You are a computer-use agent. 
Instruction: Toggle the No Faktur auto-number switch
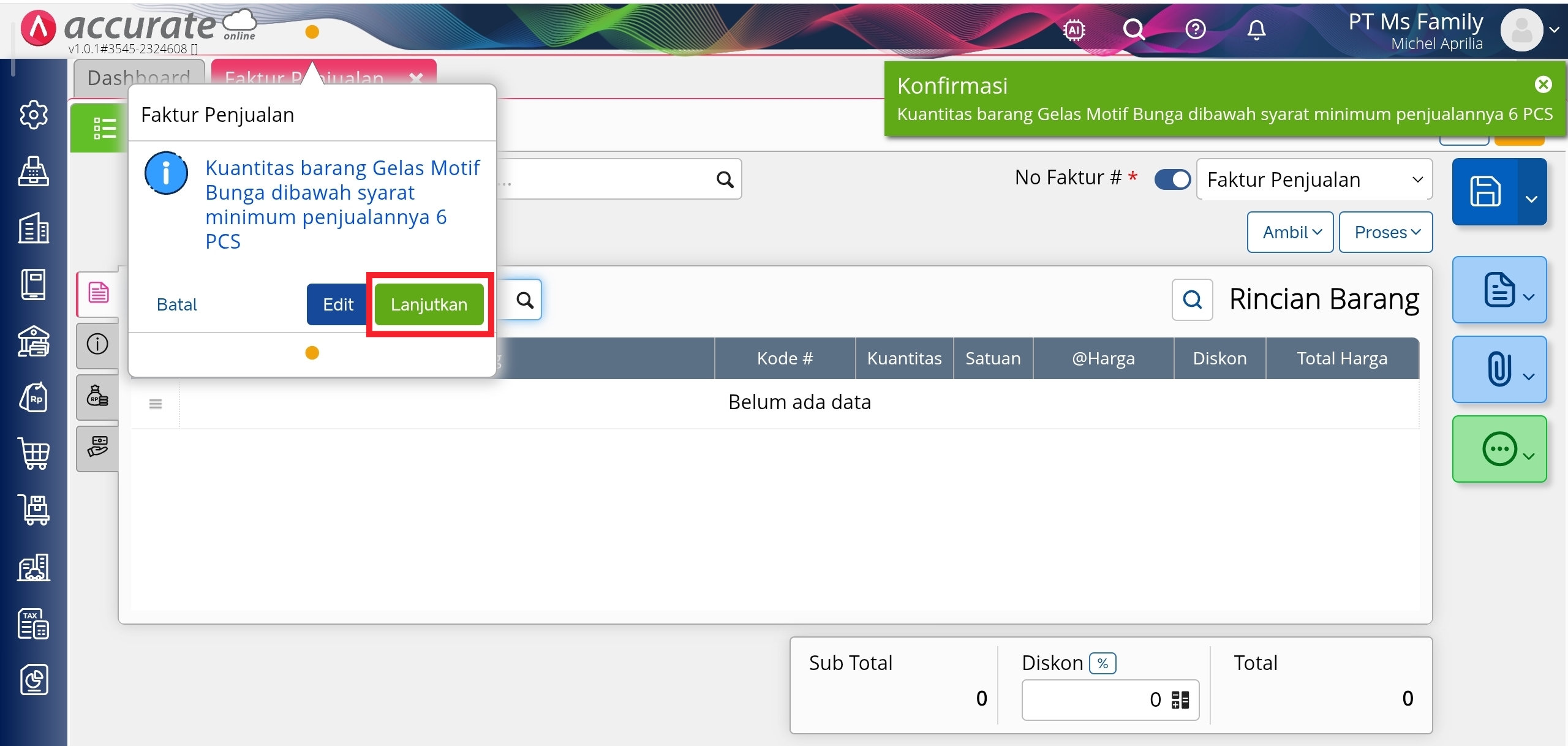tap(1172, 179)
